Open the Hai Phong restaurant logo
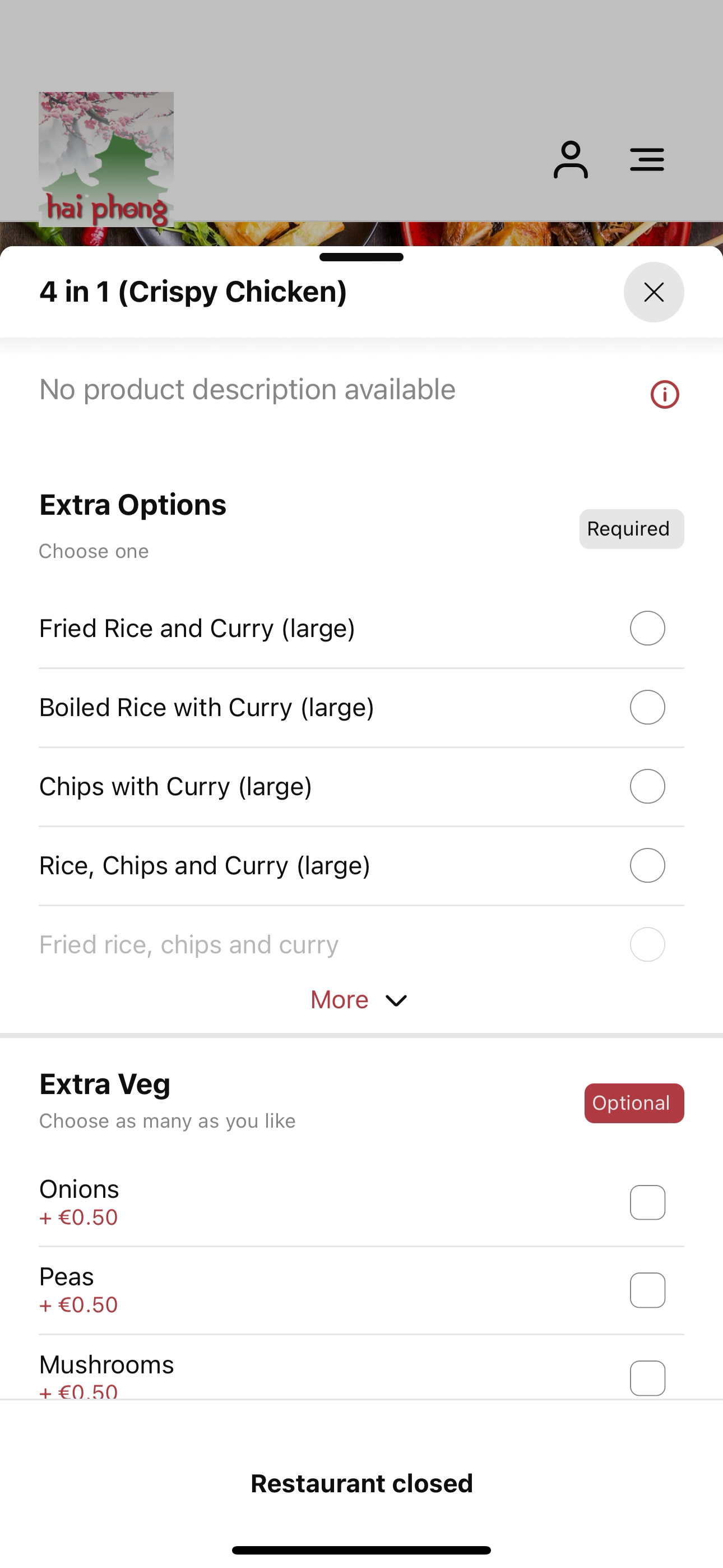The height and width of the screenshot is (1568, 723). [x=106, y=159]
